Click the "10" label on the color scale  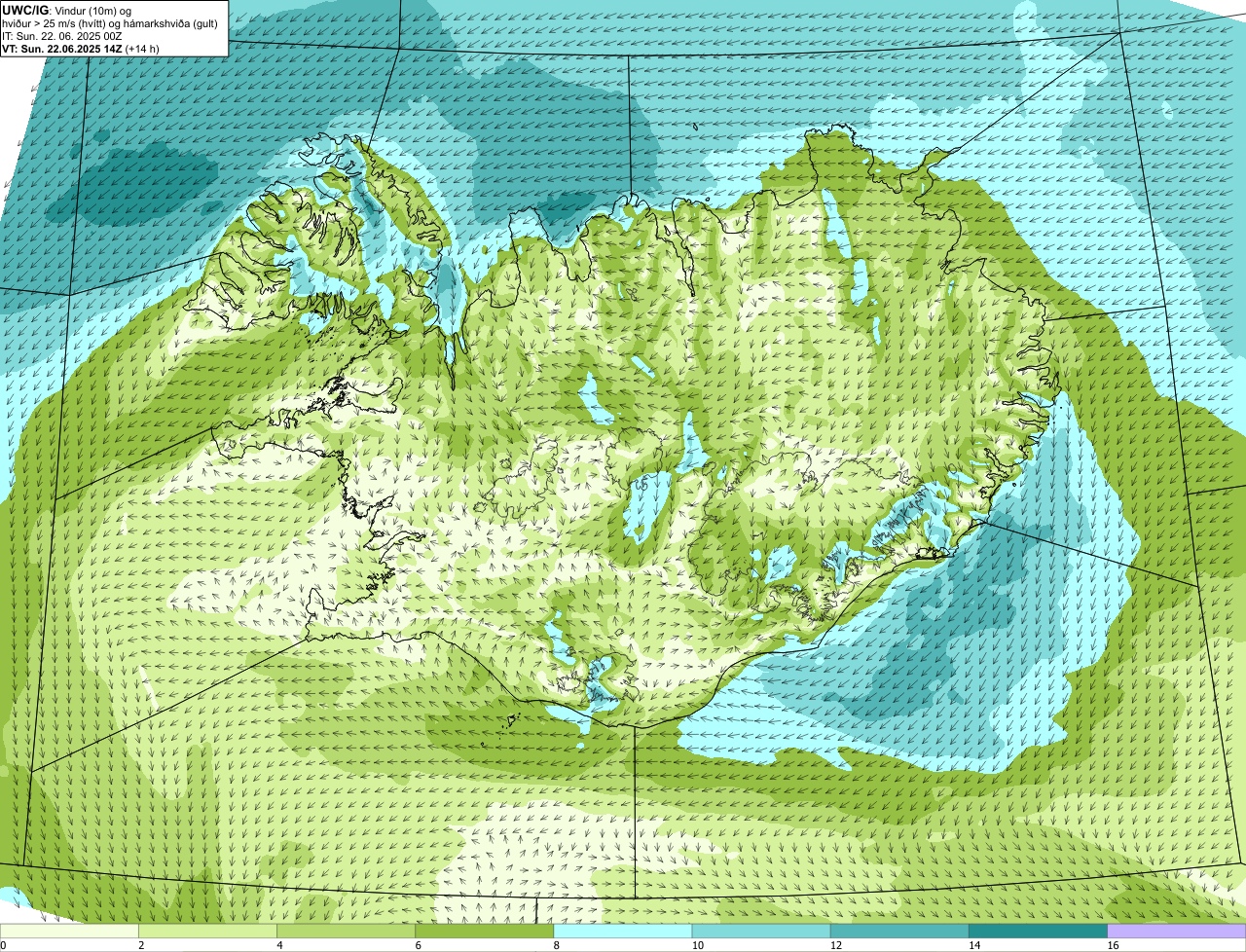click(697, 945)
